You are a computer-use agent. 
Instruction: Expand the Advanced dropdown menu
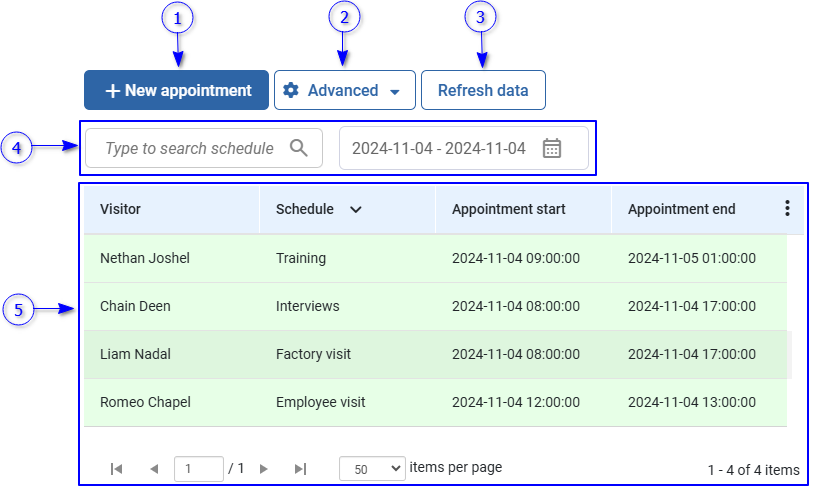394,91
